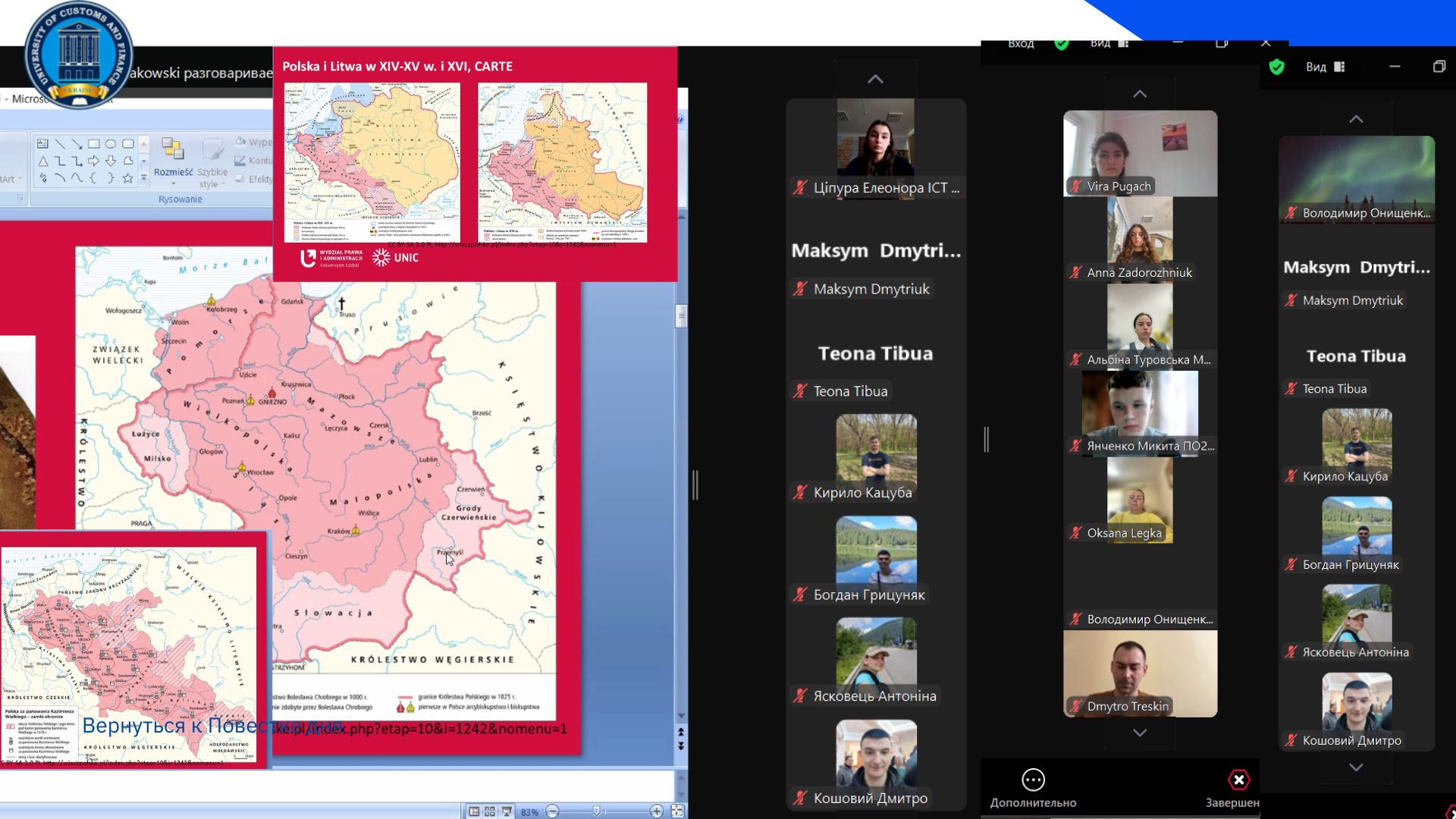
Task: Select the Left Brace shape
Action: pos(94,178)
